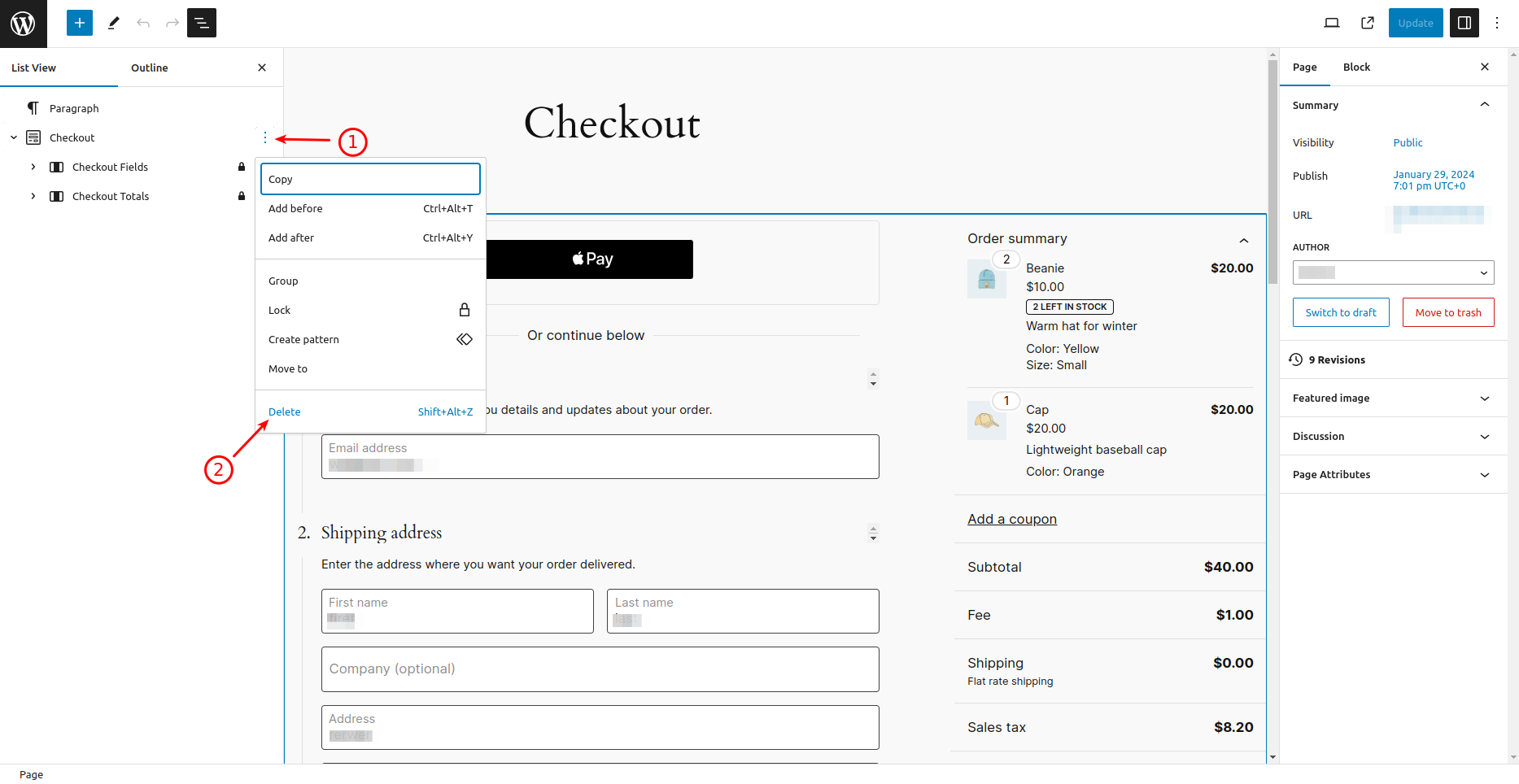This screenshot has height=784, width=1519.
Task: Open the view page in new tab icon
Action: pos(1368,23)
